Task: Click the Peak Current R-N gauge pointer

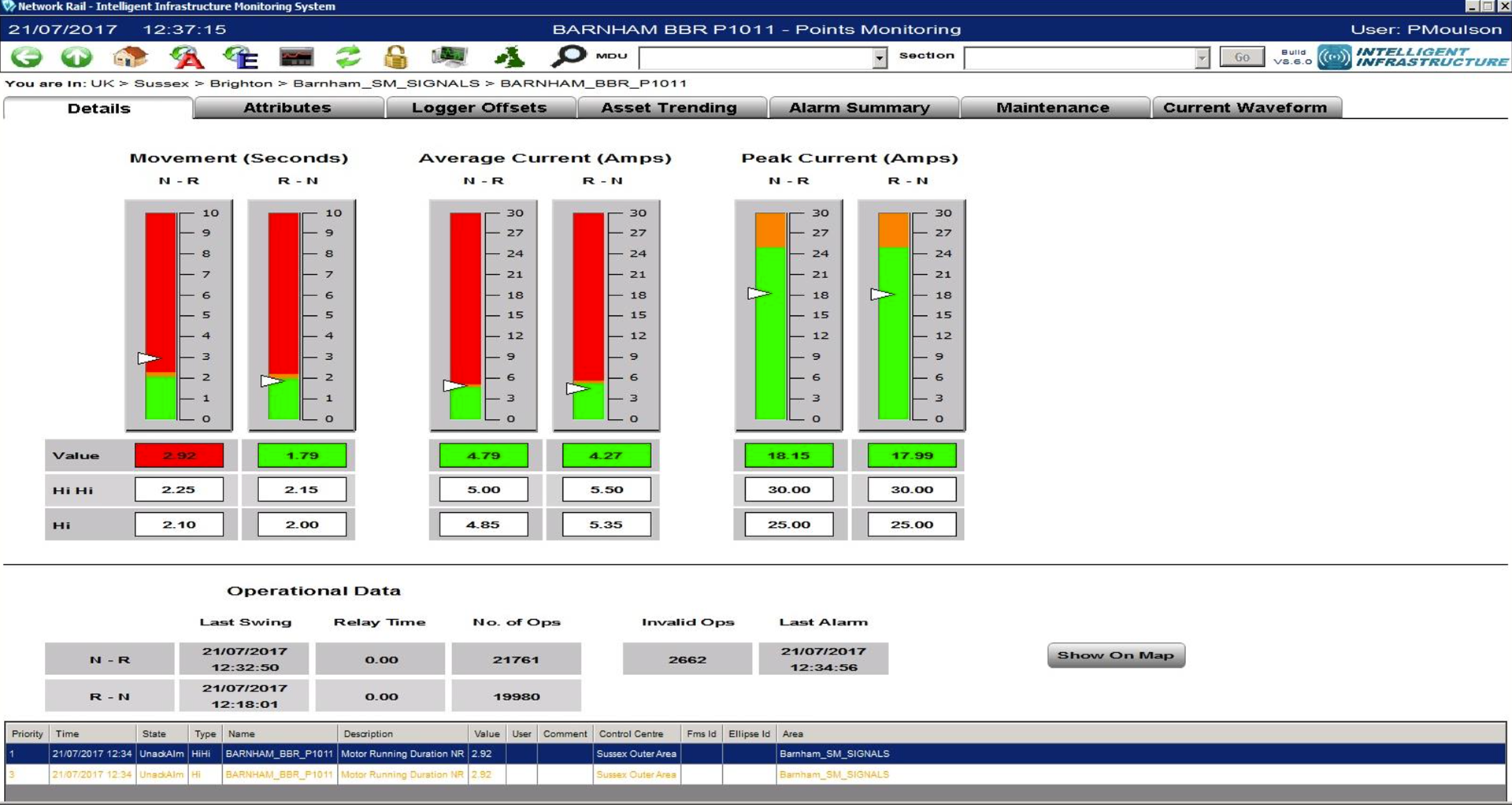Action: (882, 295)
